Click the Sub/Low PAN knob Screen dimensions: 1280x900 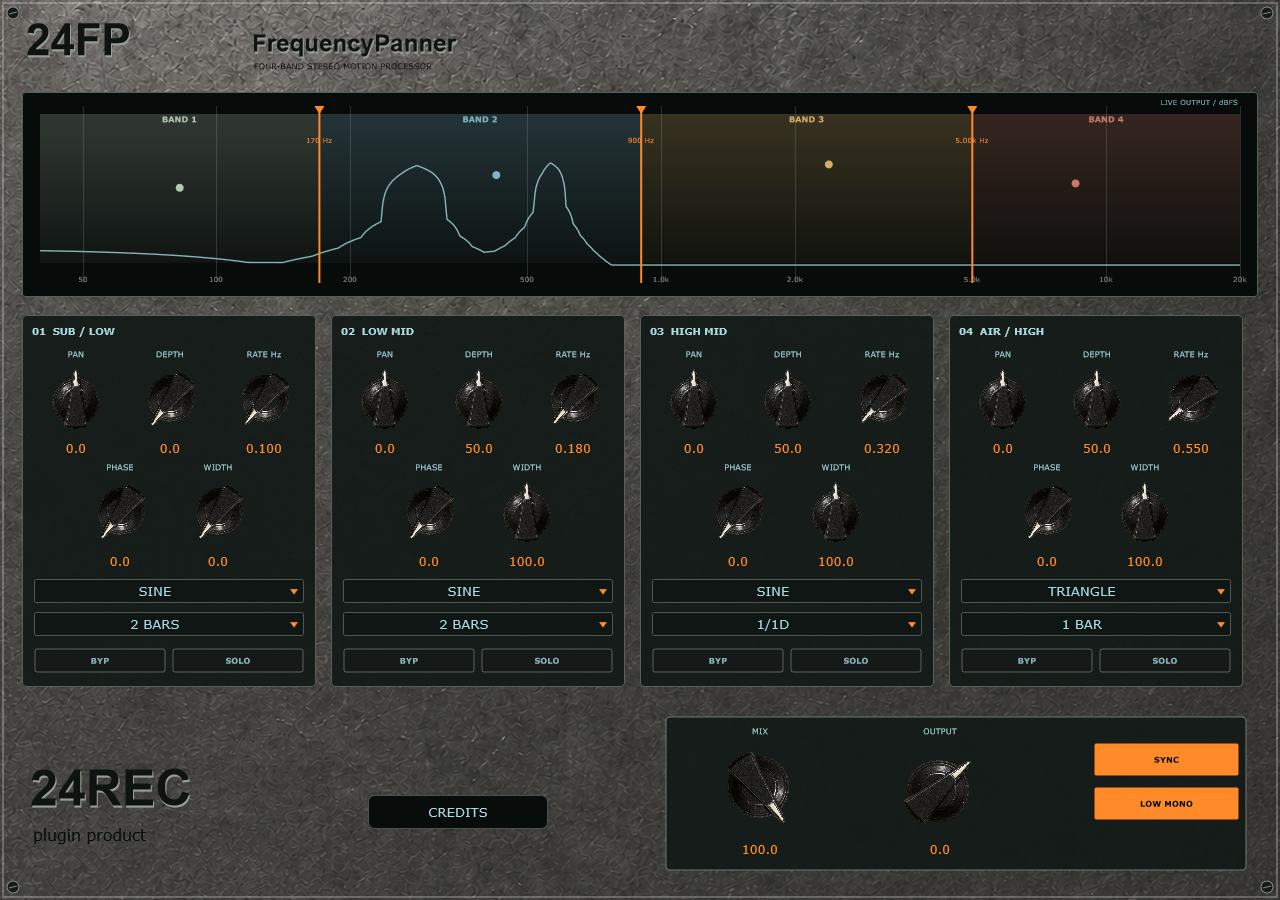tap(76, 400)
